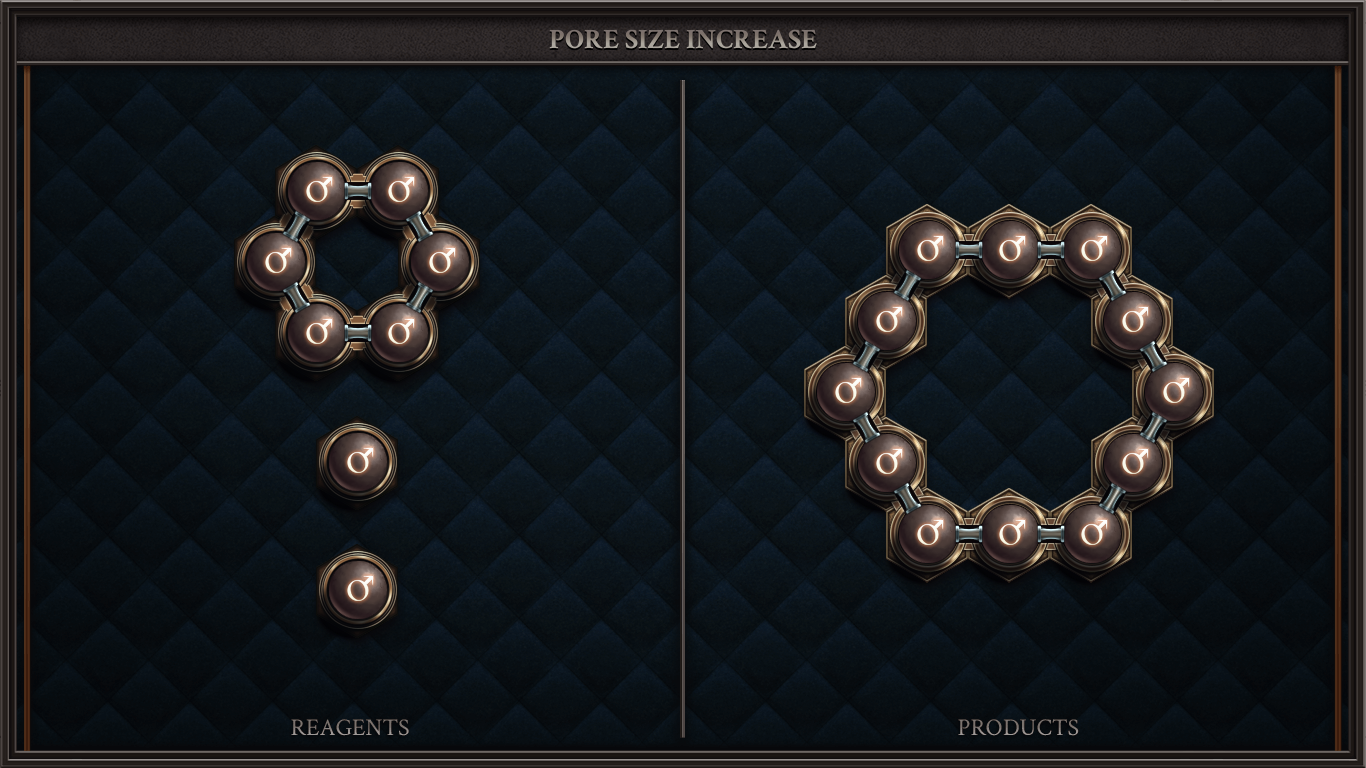The image size is (1366, 768).
Task: Click the bottom-center atom of product ring
Action: coord(1009,532)
